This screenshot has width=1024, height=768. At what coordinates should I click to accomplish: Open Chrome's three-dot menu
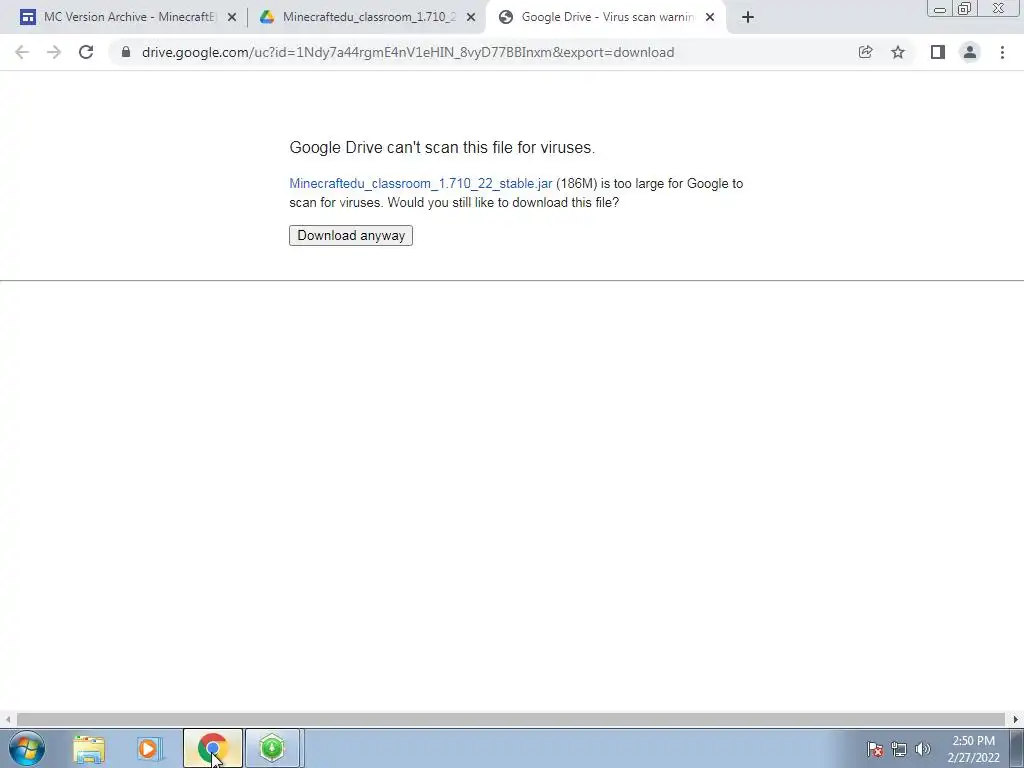click(x=1002, y=52)
